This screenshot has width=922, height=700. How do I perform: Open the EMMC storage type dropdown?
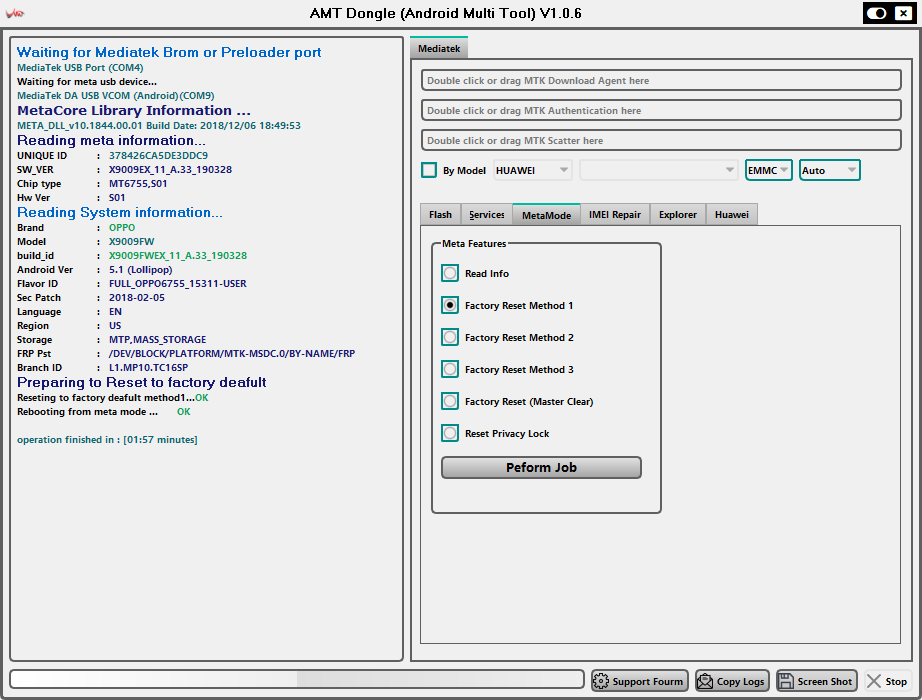click(769, 171)
